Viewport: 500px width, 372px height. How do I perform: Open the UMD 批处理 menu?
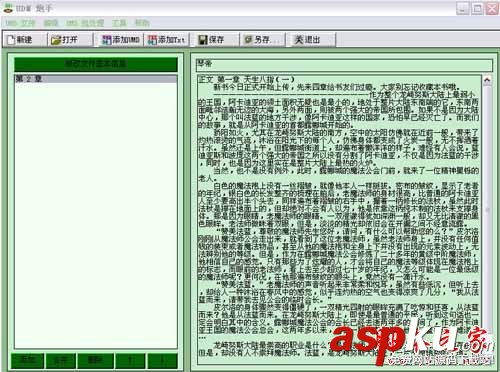pyautogui.click(x=85, y=23)
